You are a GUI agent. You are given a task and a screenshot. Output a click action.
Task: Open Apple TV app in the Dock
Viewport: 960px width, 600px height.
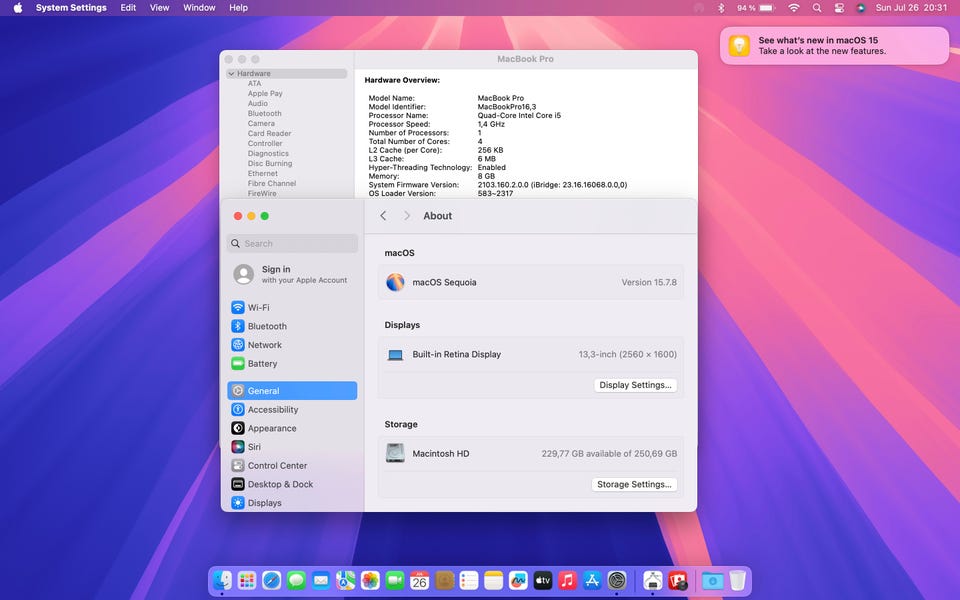542,580
